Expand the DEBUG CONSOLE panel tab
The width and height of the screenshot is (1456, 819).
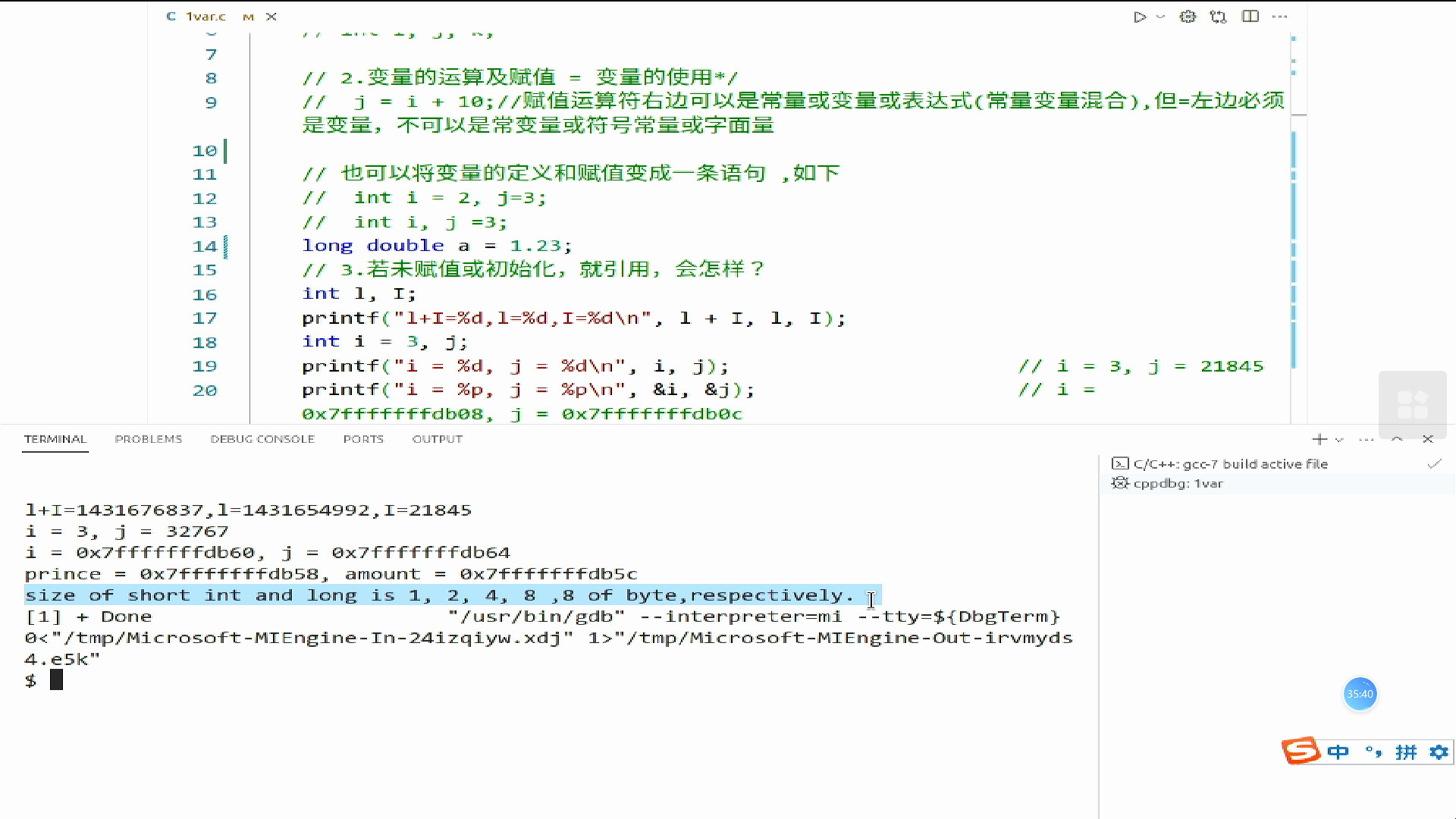pos(262,439)
